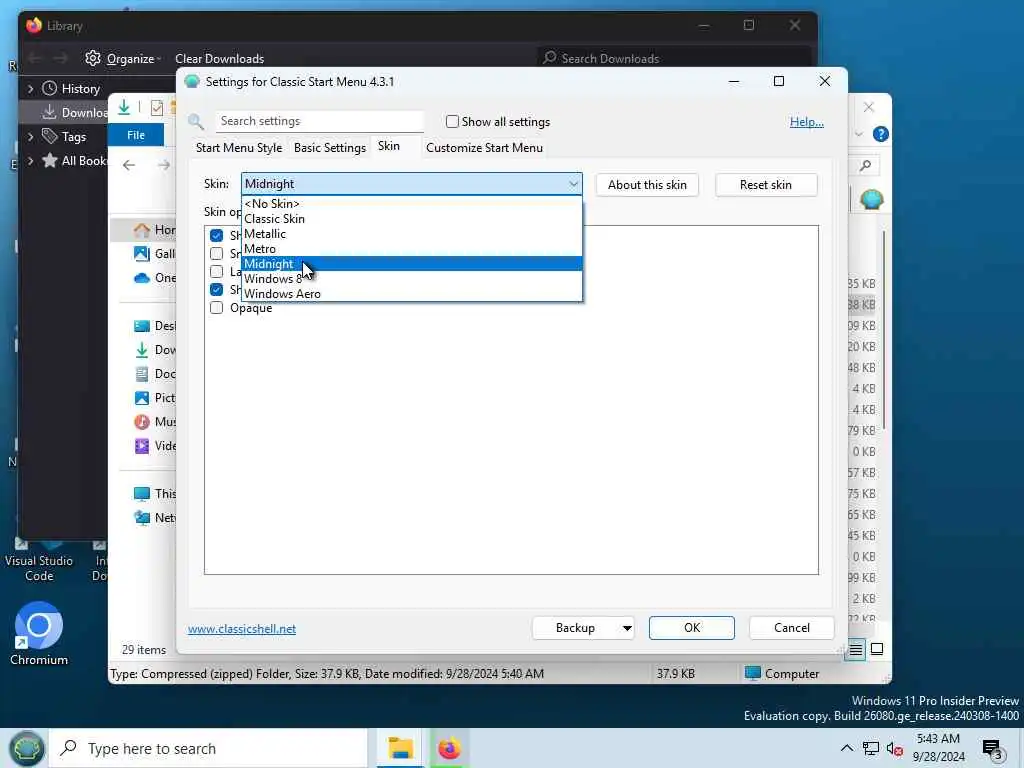Click the magnifier search icon in Explorer
This screenshot has width=1024, height=768.
tap(865, 166)
